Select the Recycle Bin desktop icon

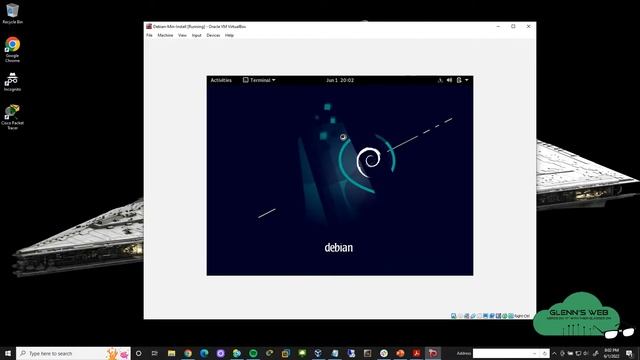[12, 13]
